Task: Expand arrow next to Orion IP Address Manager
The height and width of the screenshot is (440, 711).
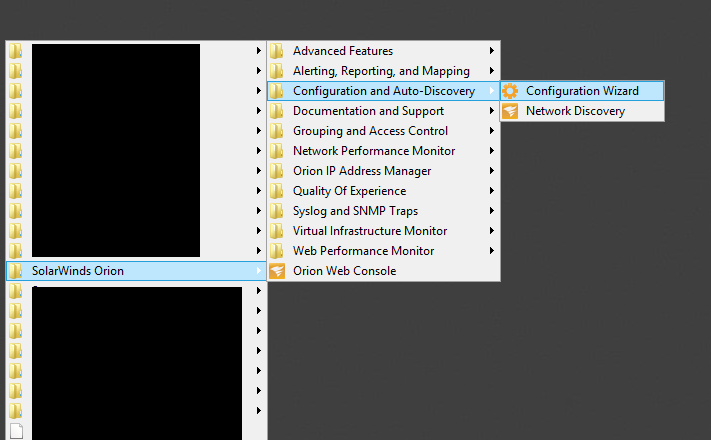Action: 492,171
